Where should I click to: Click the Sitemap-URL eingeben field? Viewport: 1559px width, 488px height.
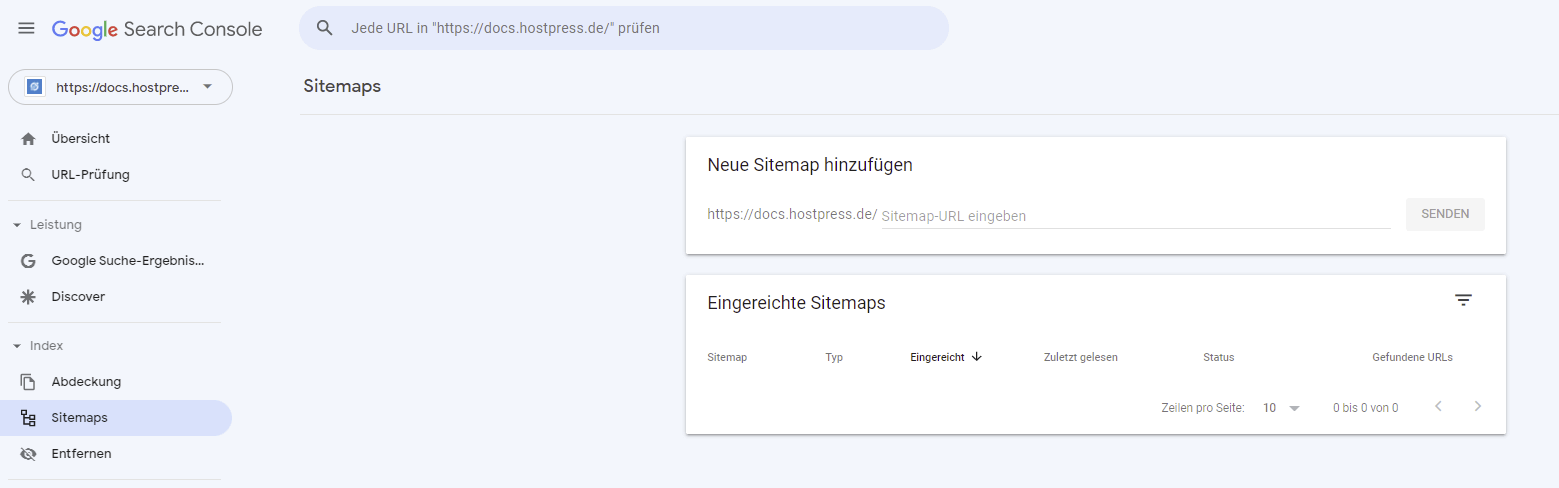[x=1135, y=216]
